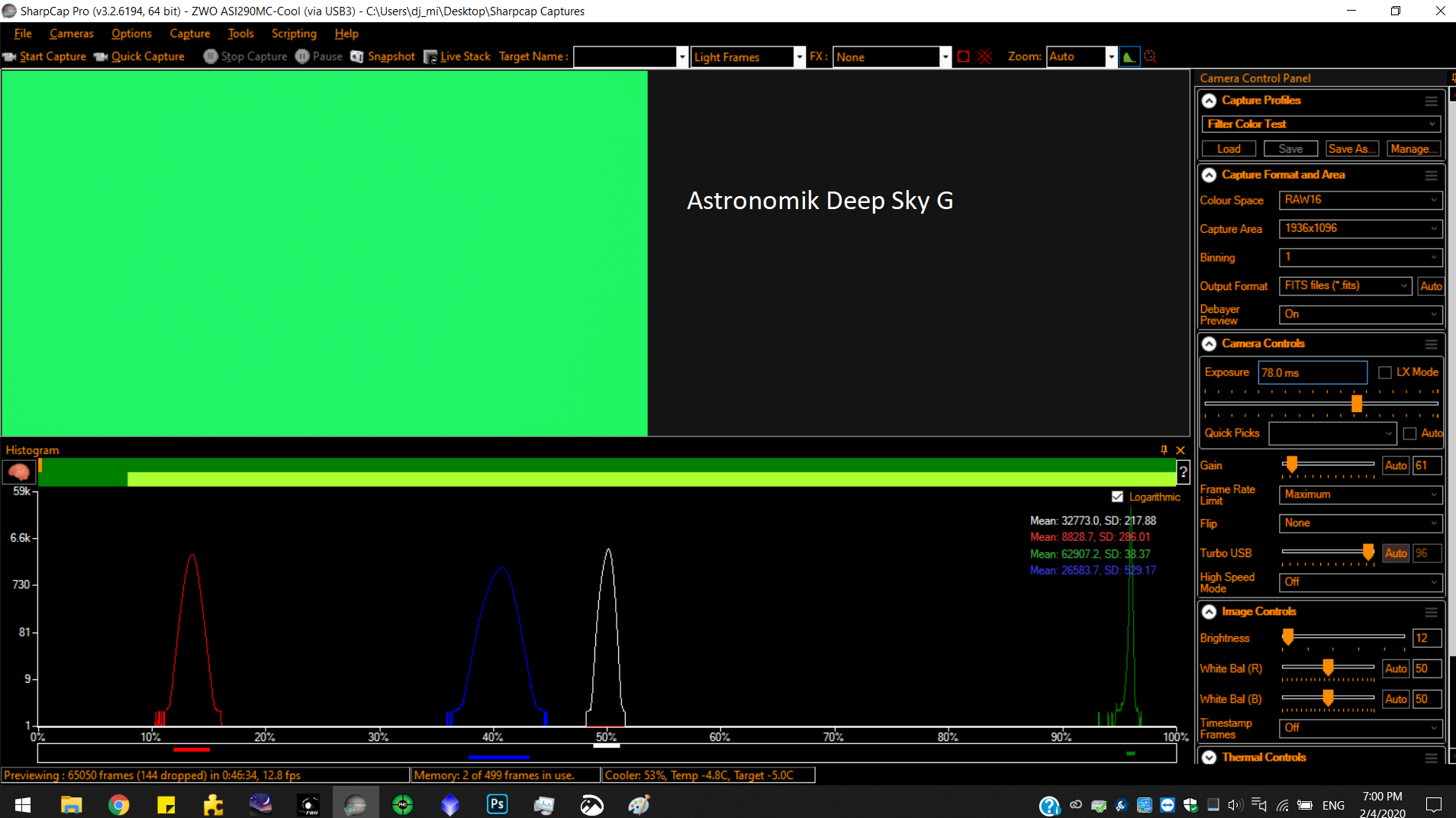Viewport: 1456px width, 818px height.
Task: Click the Gain slider handle
Action: coord(1291,464)
